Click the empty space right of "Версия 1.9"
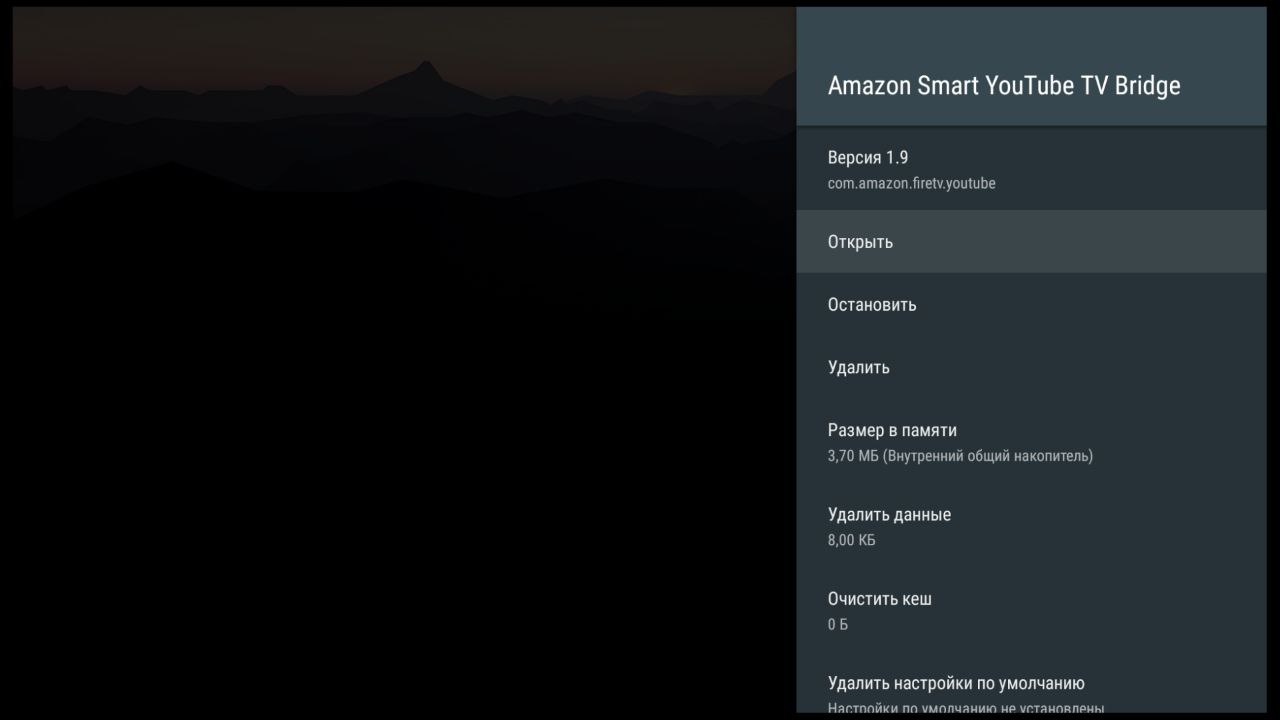 coord(1100,158)
